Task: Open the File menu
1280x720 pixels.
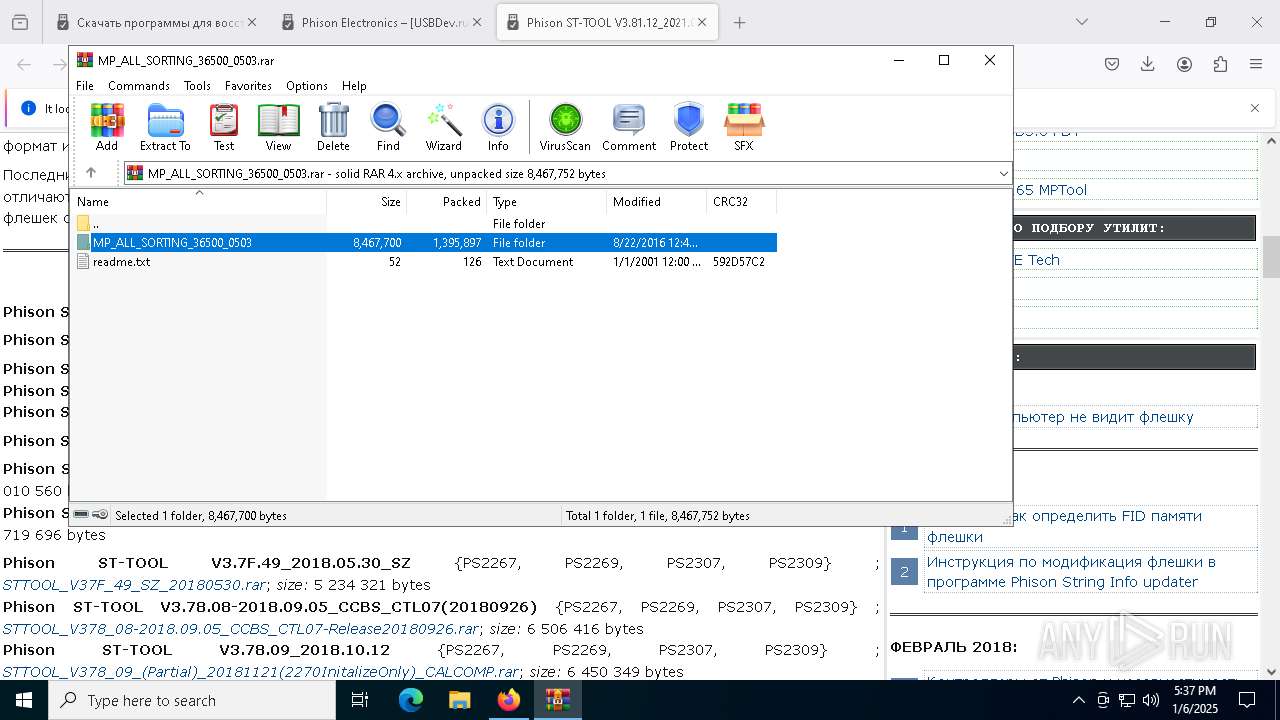Action: pyautogui.click(x=85, y=86)
